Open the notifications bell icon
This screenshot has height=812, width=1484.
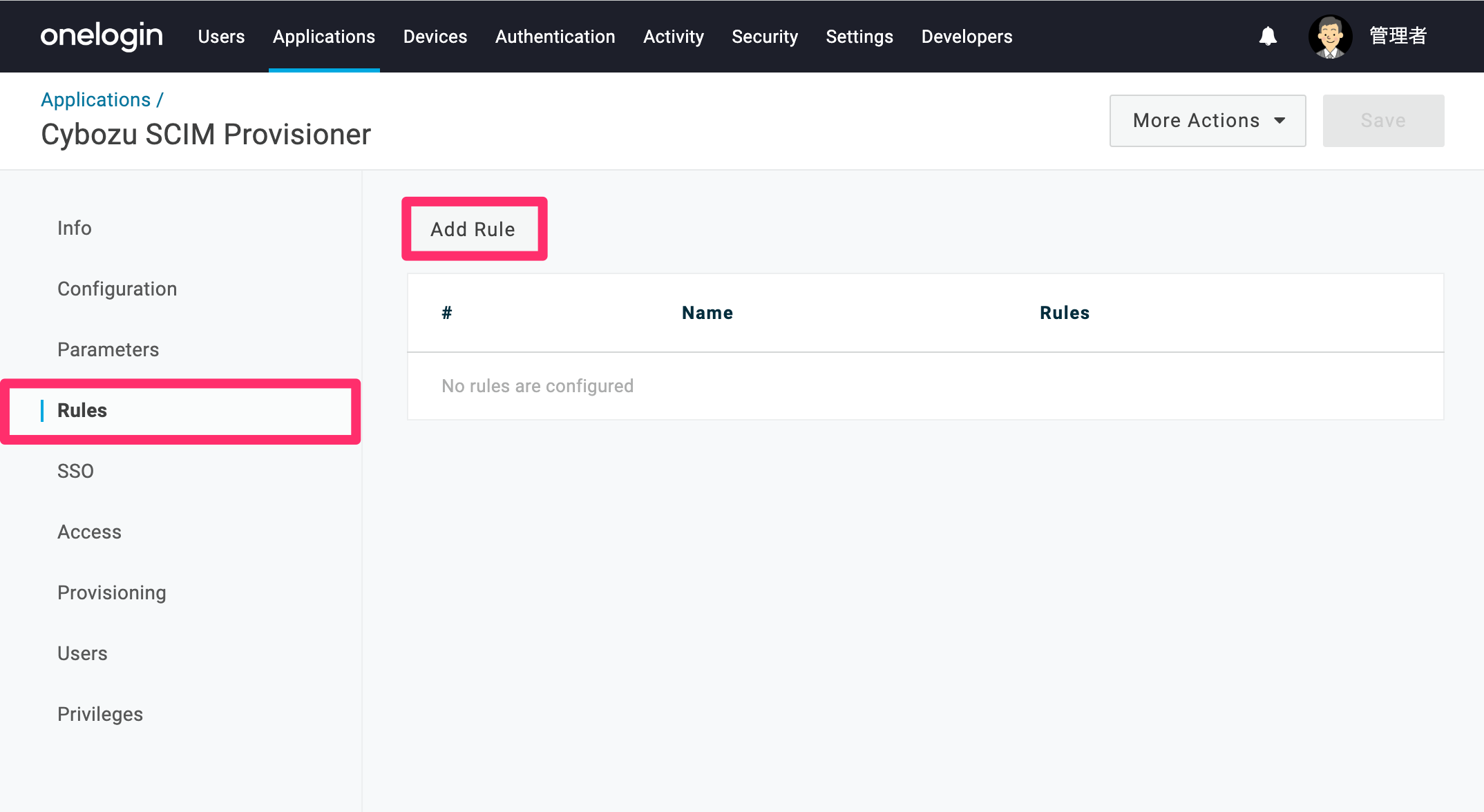[1268, 36]
